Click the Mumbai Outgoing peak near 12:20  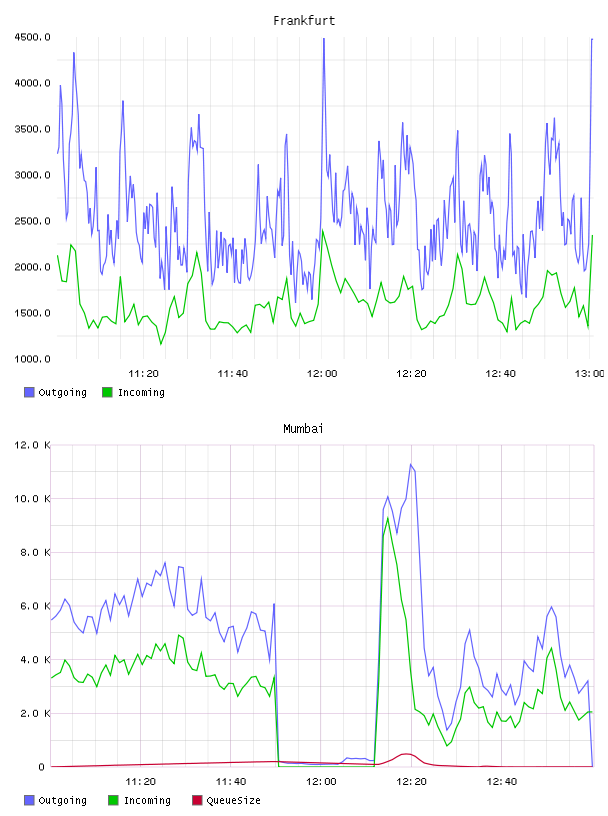coord(411,465)
